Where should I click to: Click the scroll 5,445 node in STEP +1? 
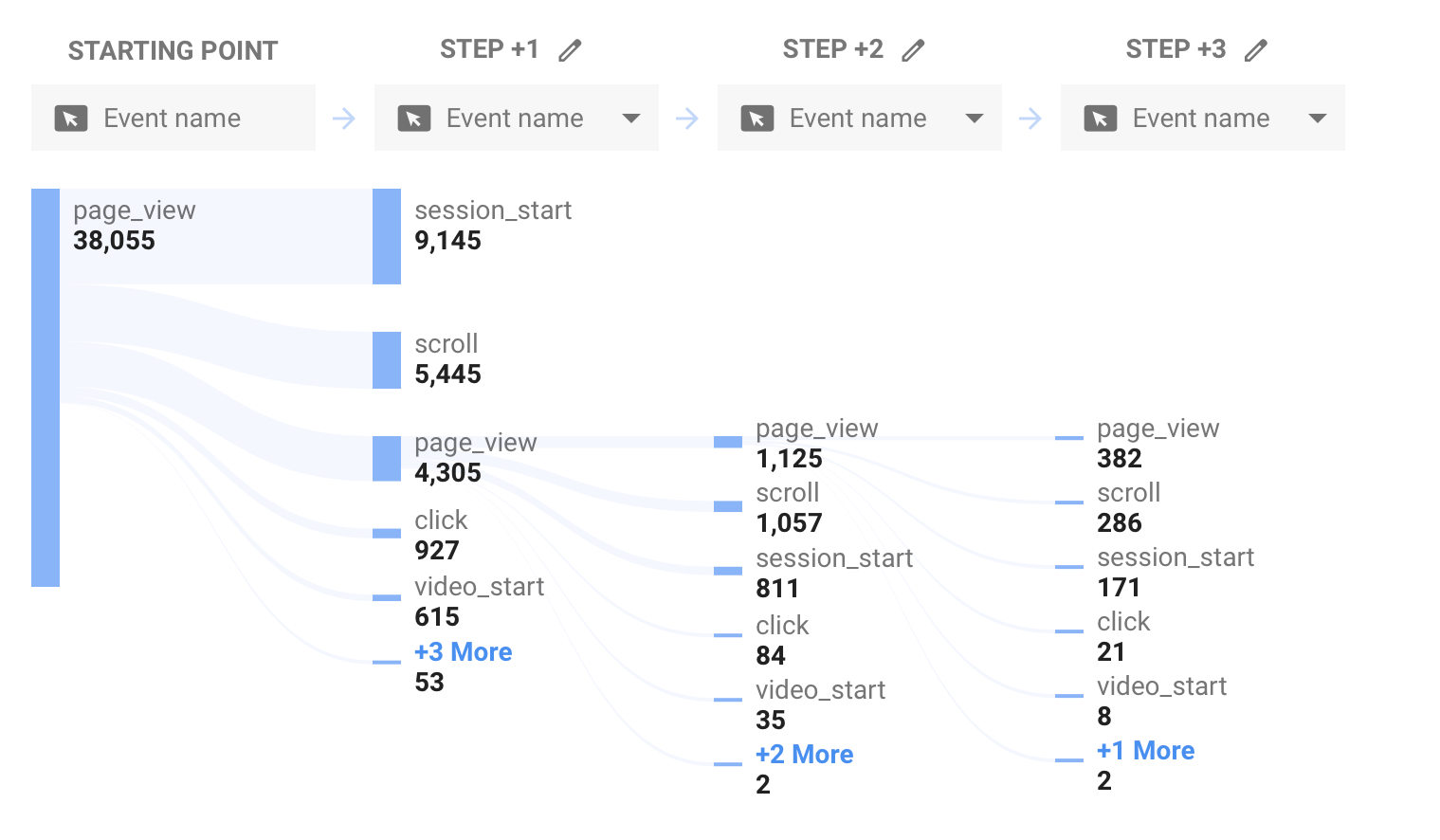387,360
